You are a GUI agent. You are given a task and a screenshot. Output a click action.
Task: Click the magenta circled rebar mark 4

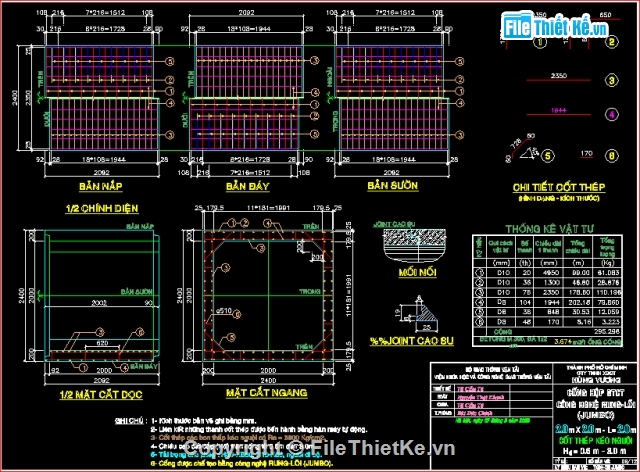(x=611, y=115)
